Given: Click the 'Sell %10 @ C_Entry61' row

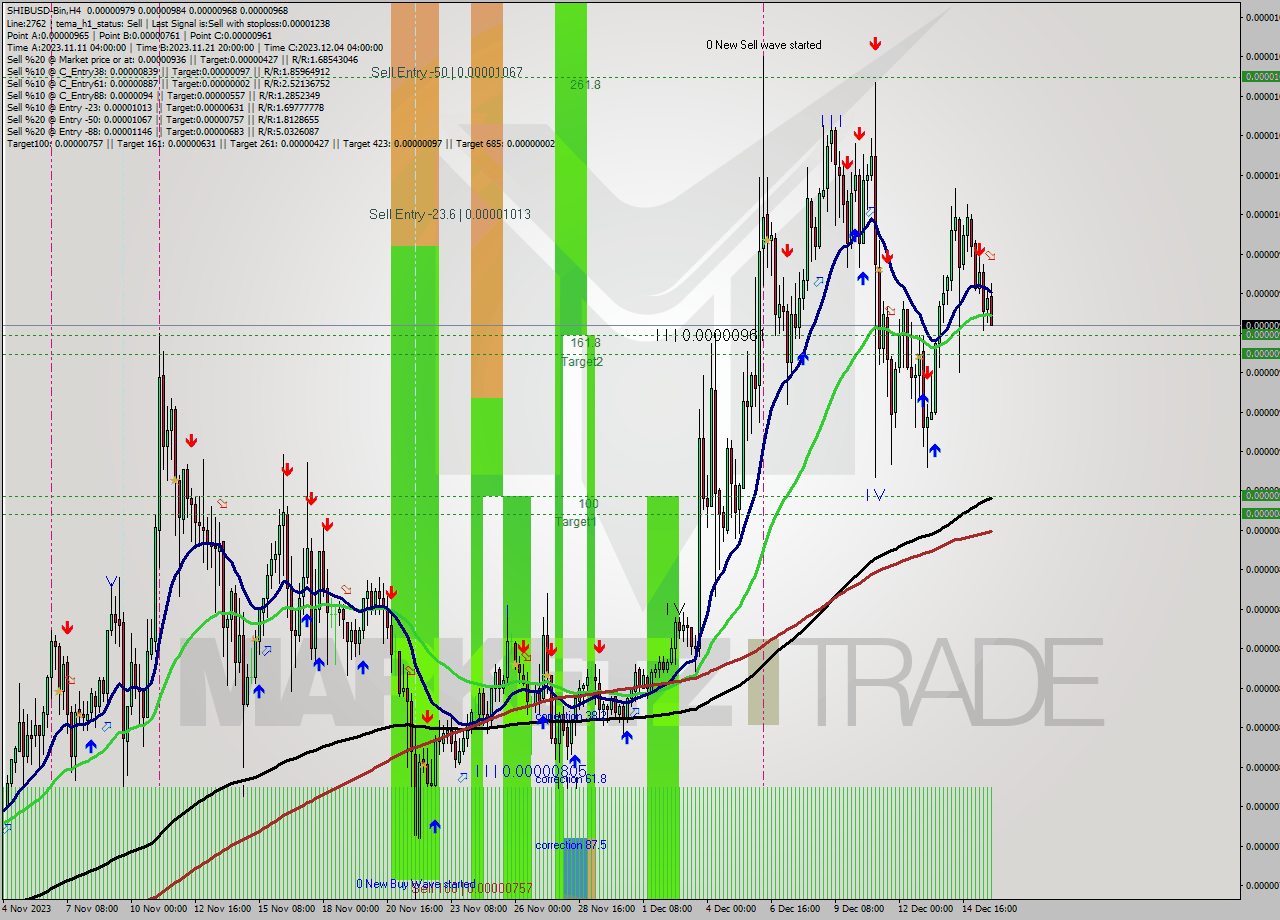Looking at the screenshot, I should point(168,83).
